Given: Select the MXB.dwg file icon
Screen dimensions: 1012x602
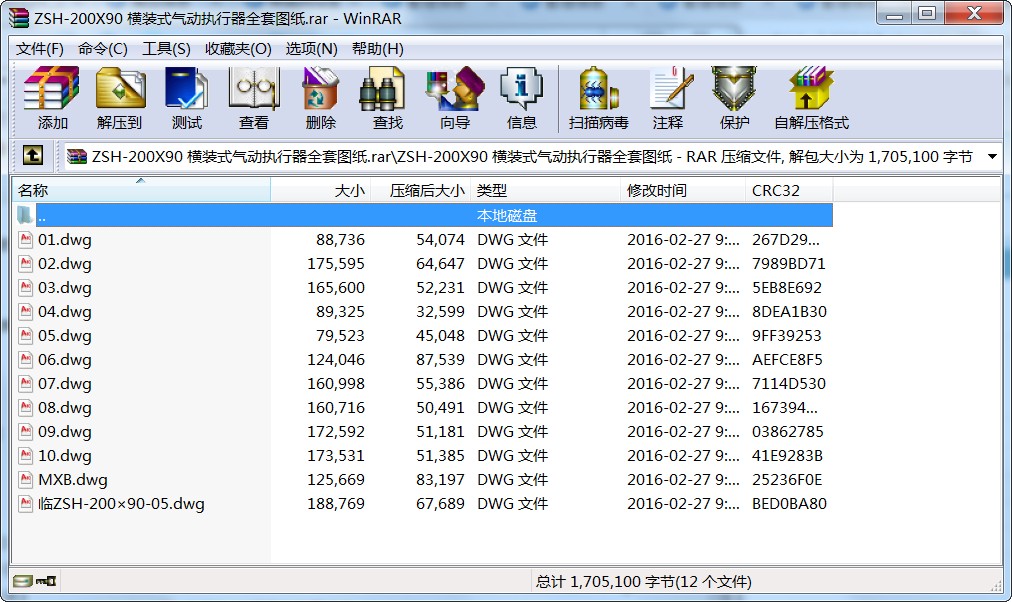Looking at the screenshot, I should pos(26,479).
